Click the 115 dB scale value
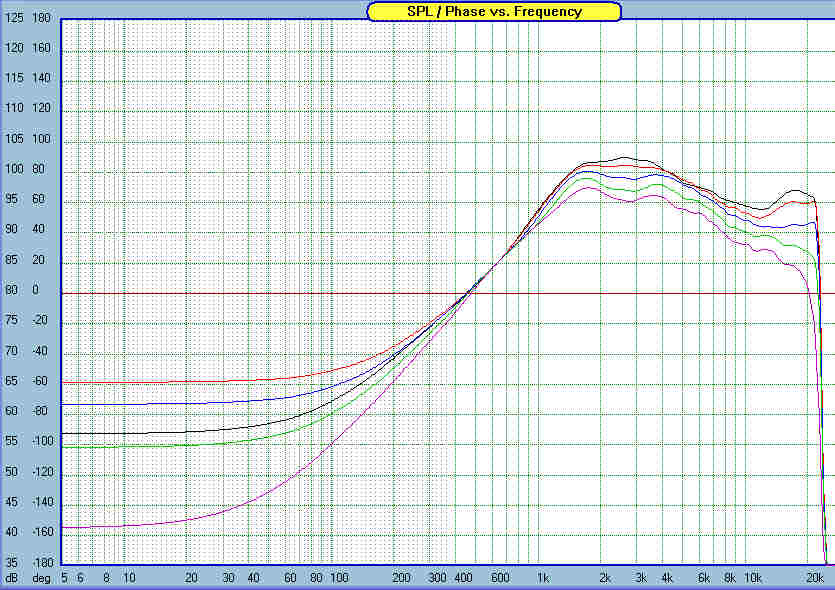835x590 pixels. pos(14,78)
